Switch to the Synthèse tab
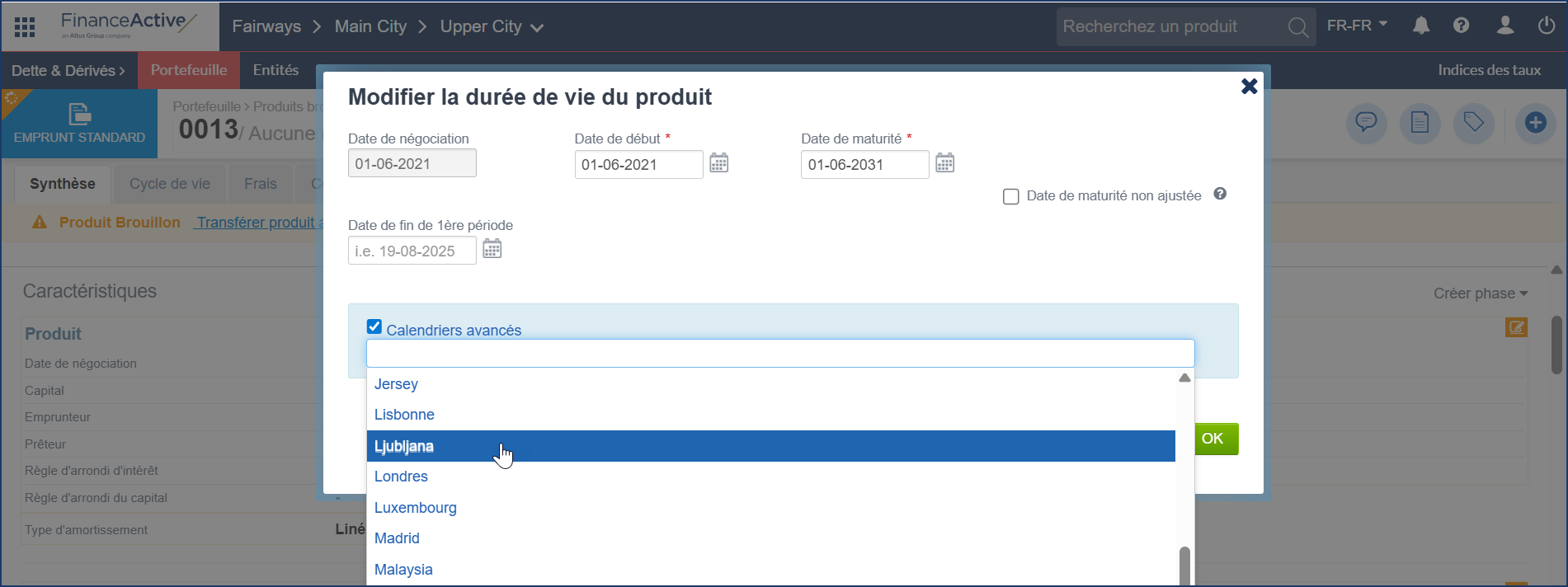This screenshot has height=587, width=1568. pos(63,184)
